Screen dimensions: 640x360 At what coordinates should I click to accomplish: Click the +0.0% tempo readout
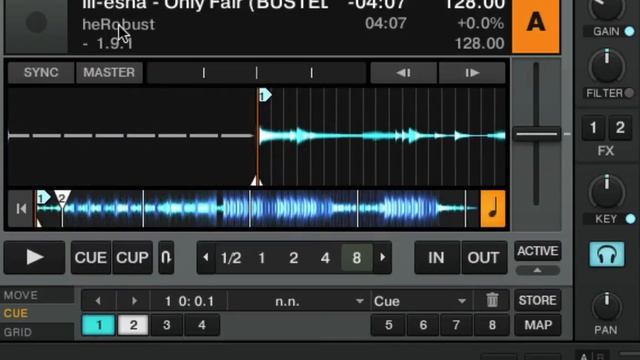(x=480, y=24)
